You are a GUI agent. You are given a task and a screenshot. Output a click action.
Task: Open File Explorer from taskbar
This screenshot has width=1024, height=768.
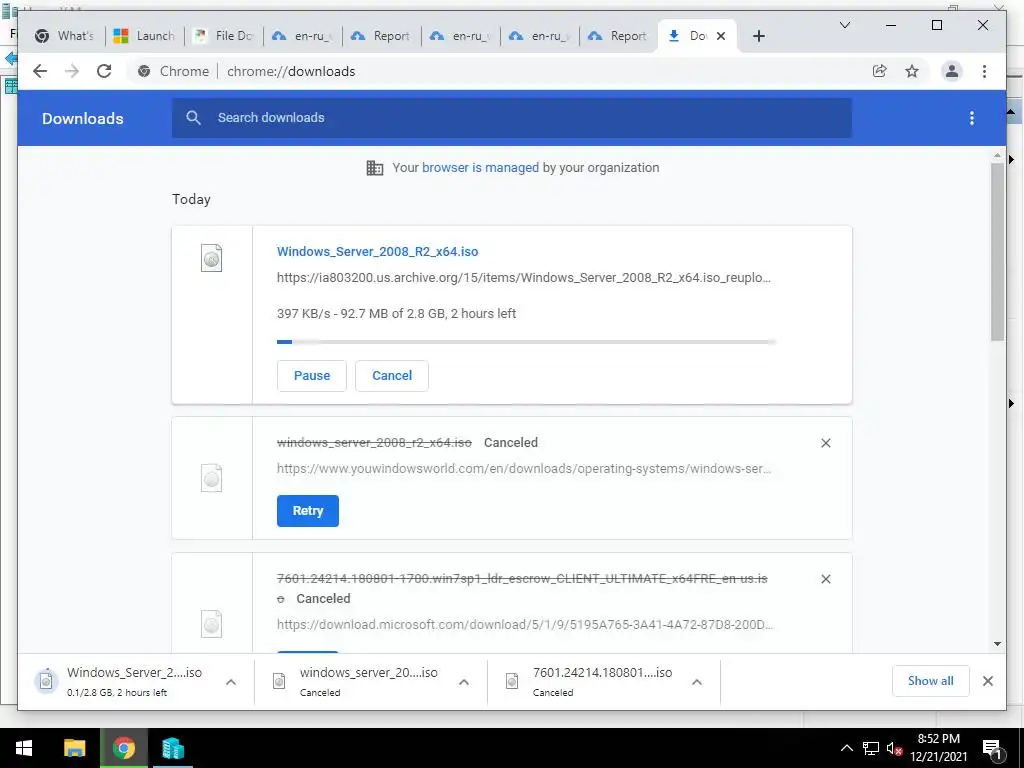point(74,748)
